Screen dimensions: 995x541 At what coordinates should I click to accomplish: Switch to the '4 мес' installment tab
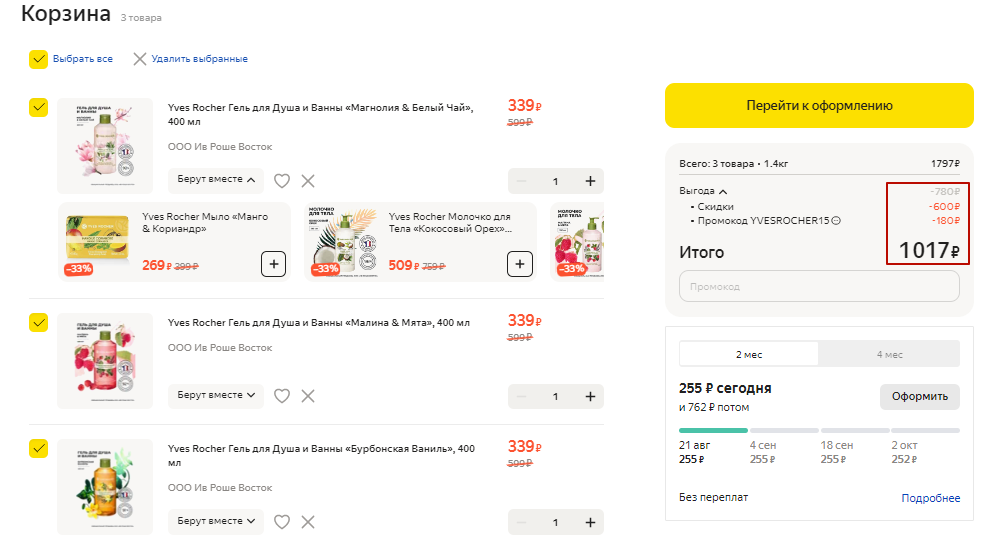(889, 354)
